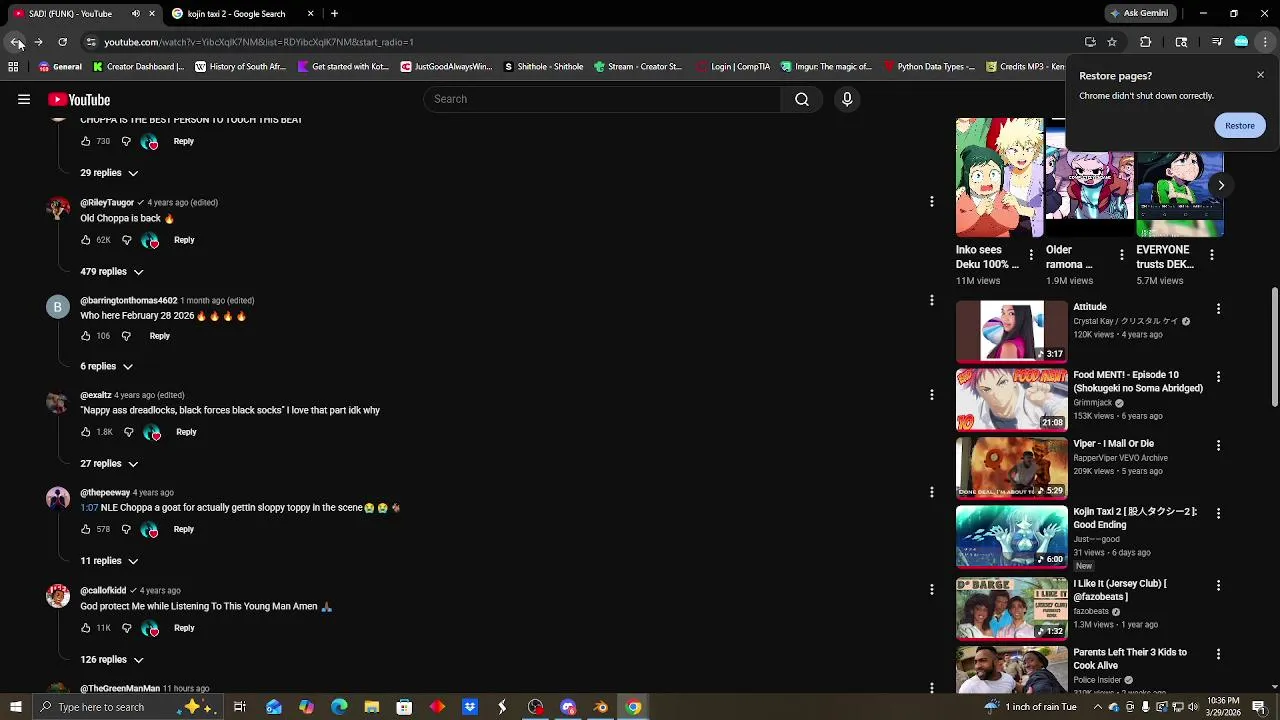Like the @exaltz comment
The height and width of the screenshot is (720, 1280).
point(86,432)
